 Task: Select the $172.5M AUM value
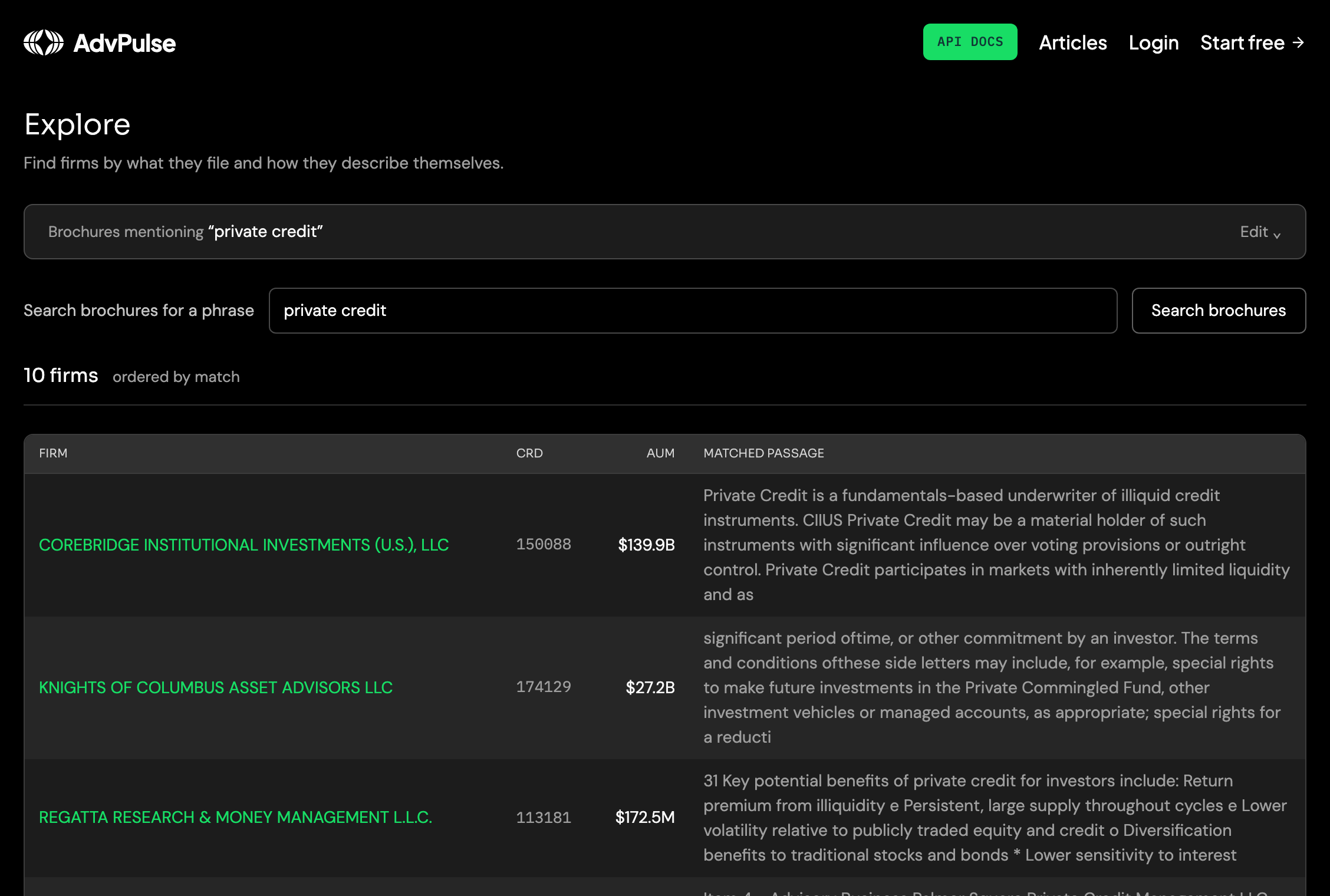(x=645, y=817)
